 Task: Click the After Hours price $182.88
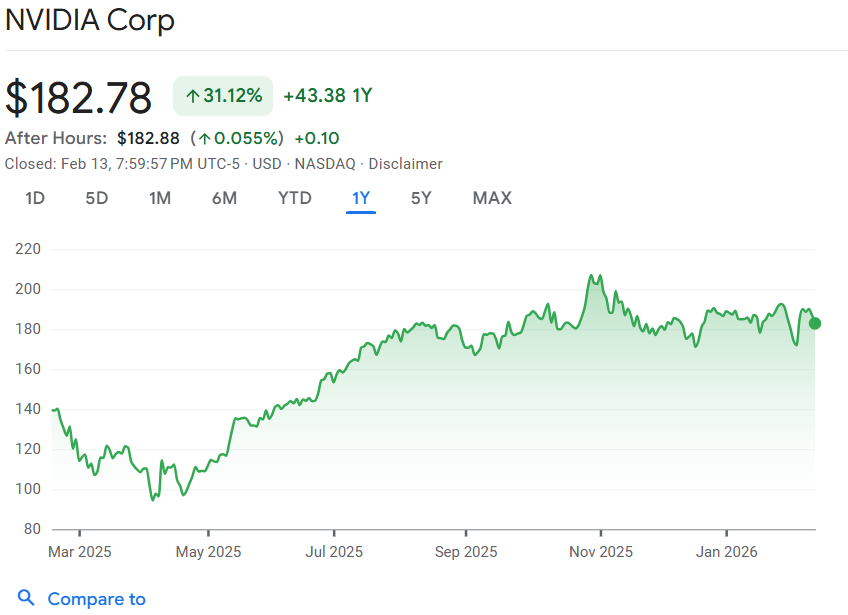coord(148,138)
